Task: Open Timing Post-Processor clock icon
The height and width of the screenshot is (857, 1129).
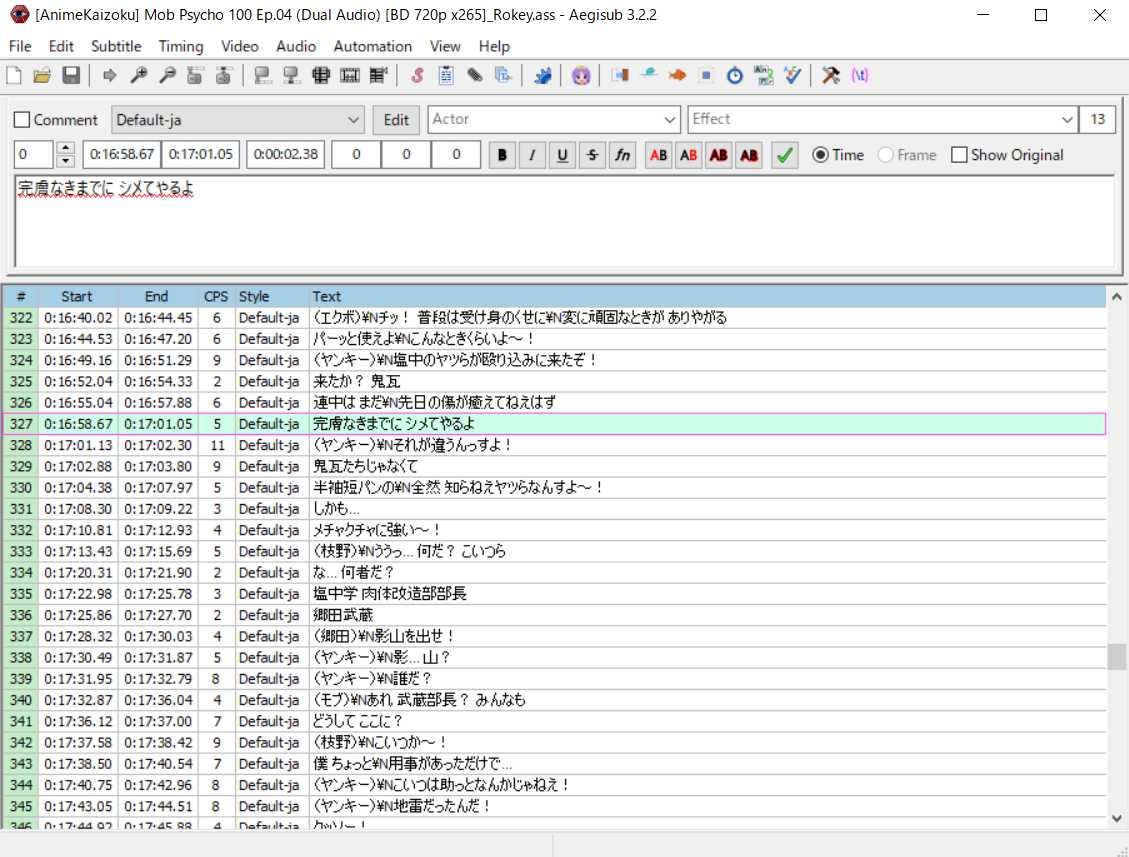Action: (734, 75)
